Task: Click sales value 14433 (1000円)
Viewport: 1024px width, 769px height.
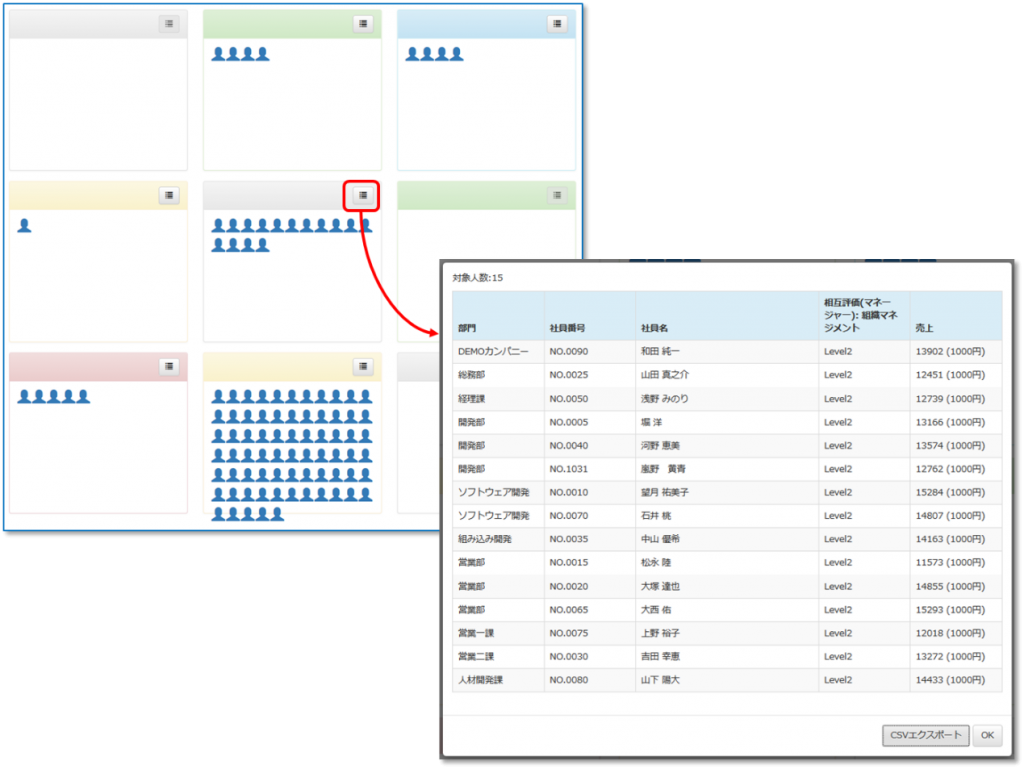Action: click(950, 680)
